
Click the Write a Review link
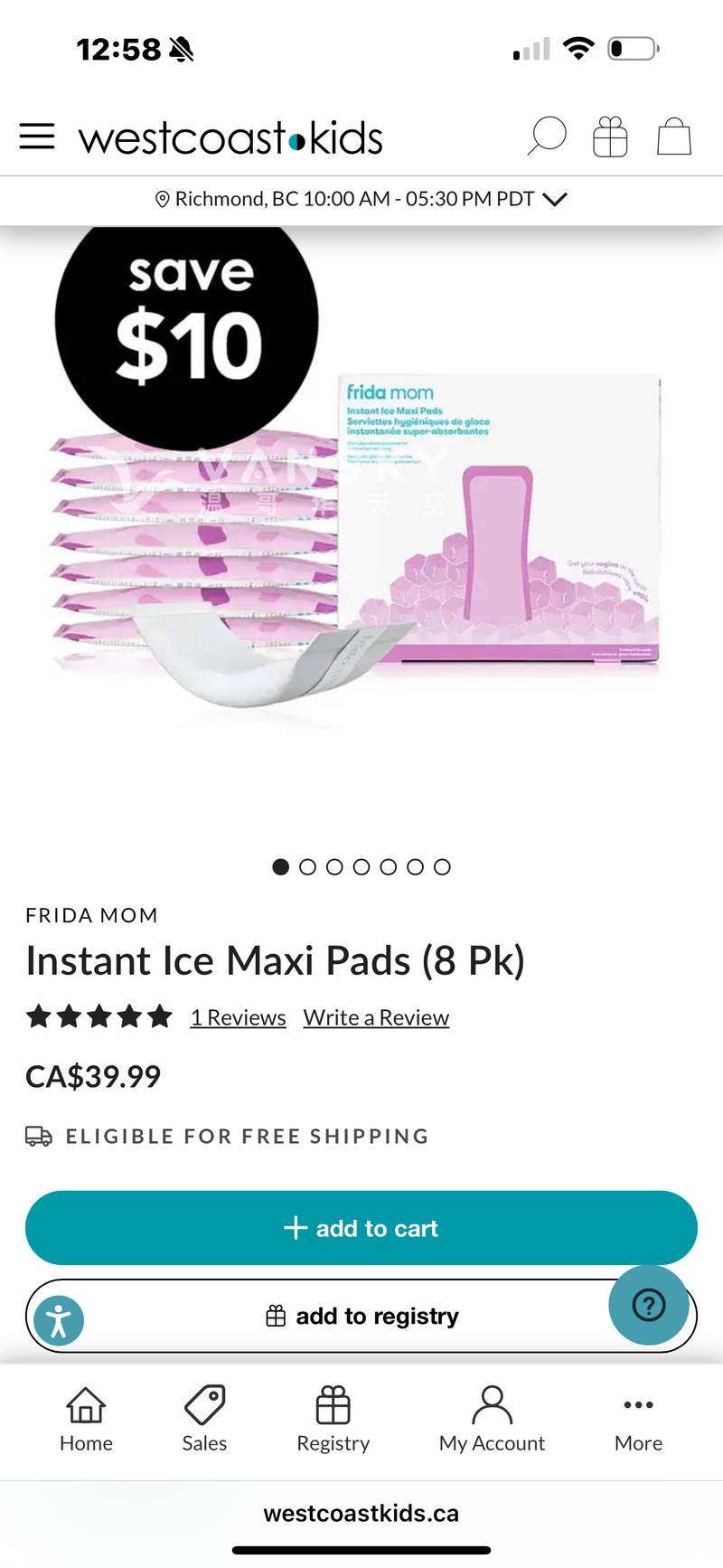(376, 1017)
